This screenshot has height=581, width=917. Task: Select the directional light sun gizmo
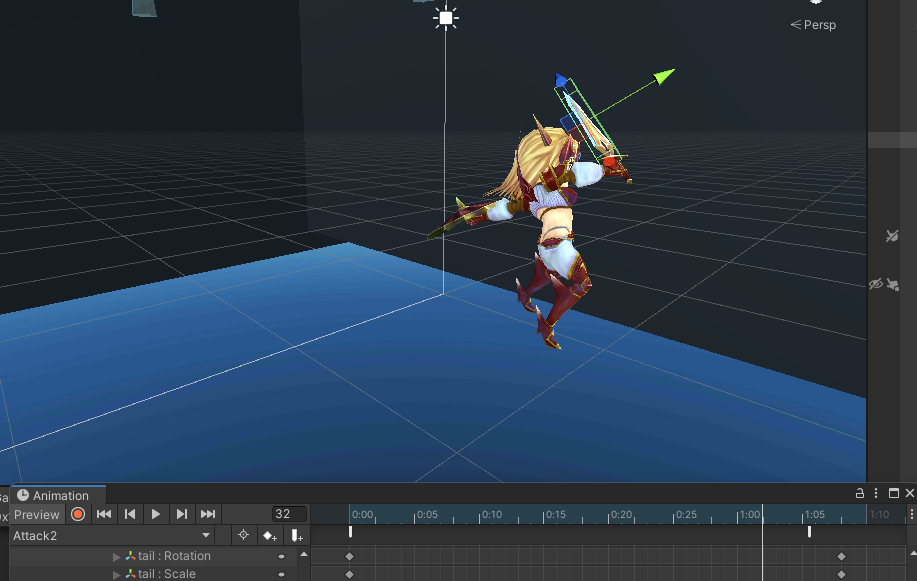446,18
